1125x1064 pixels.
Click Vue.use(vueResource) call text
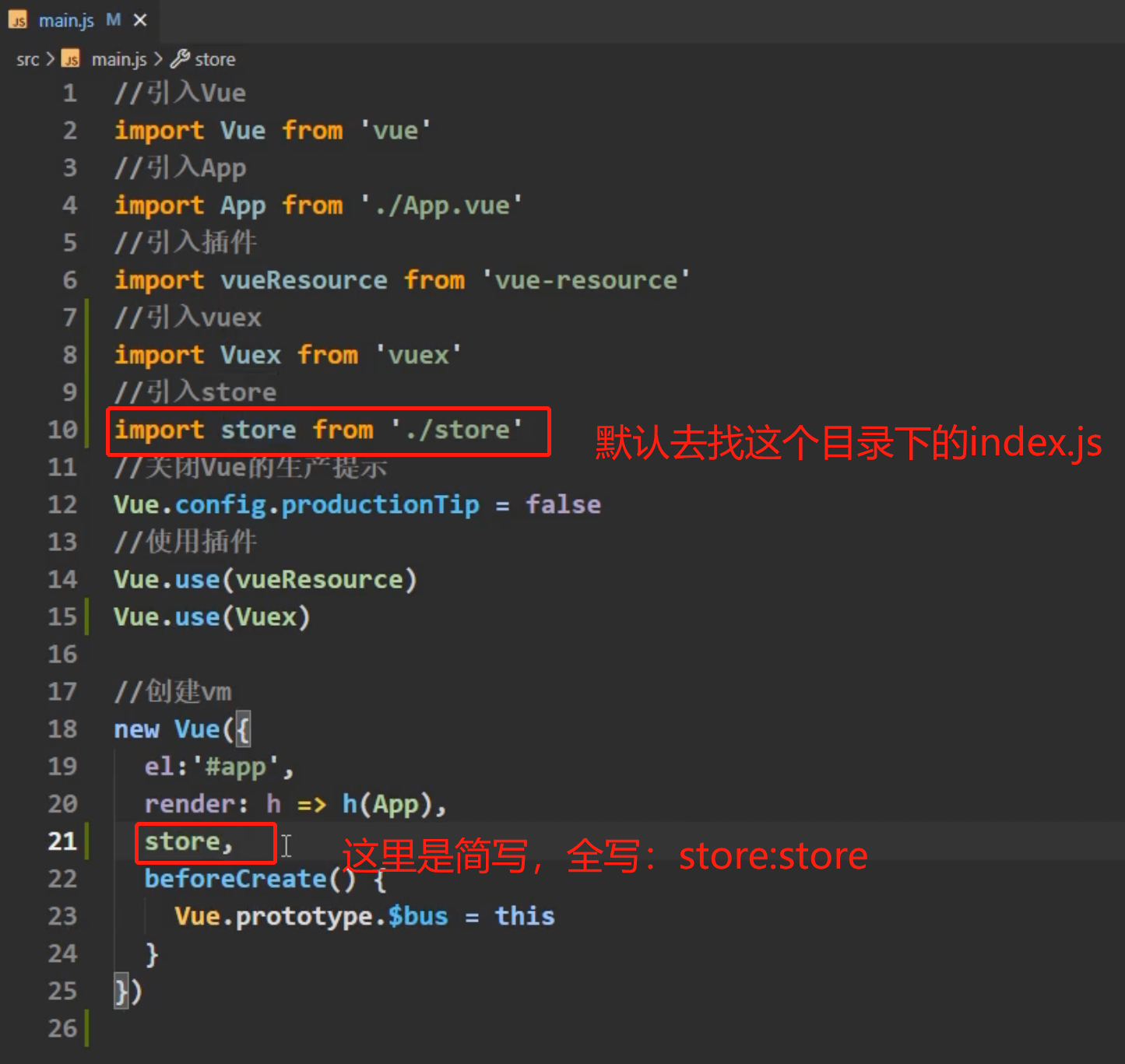(265, 580)
